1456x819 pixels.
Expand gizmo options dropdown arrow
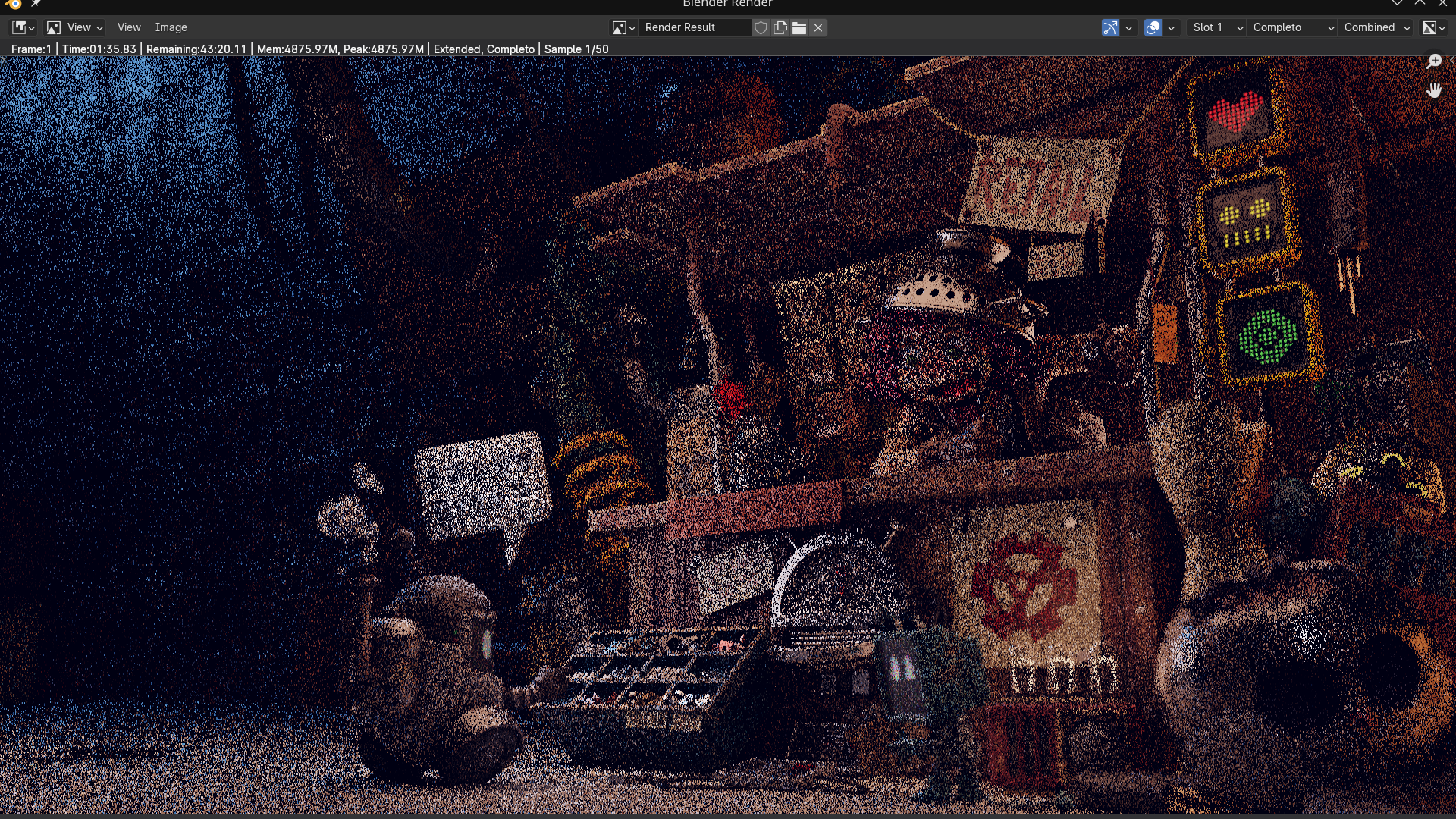click(x=1128, y=27)
